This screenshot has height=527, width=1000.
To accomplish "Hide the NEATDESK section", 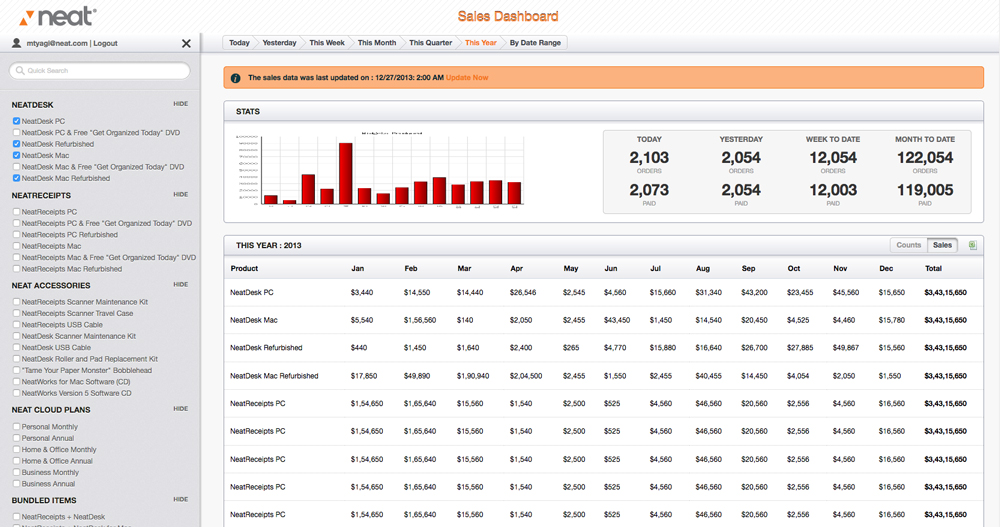I will [180, 103].
